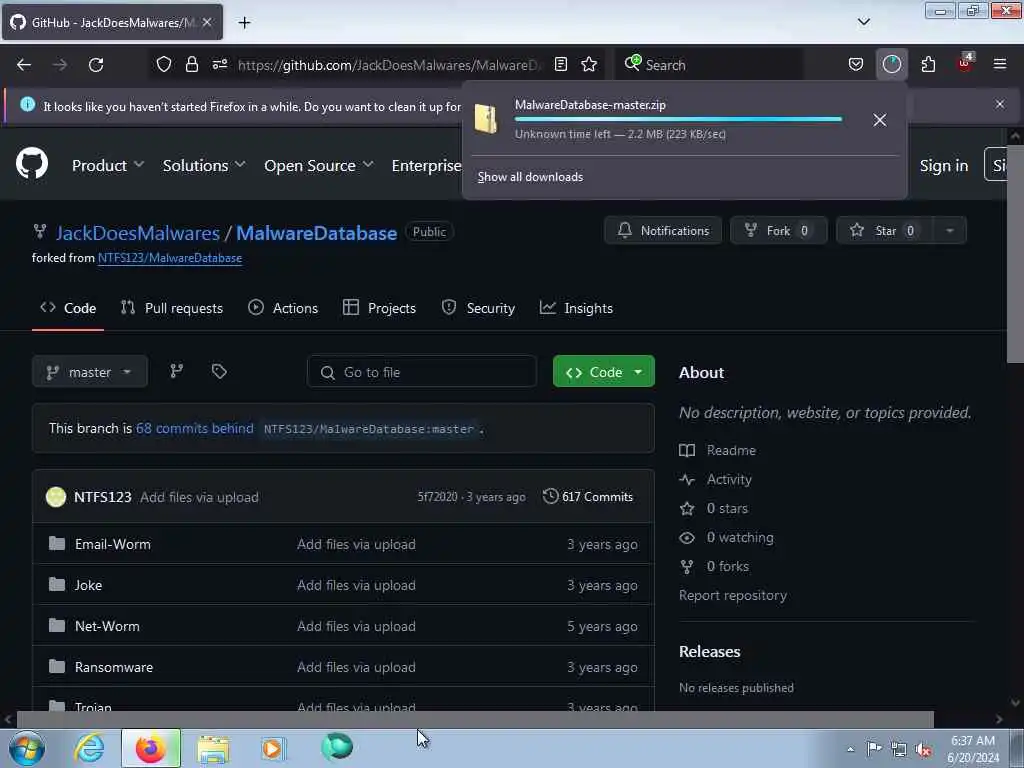Open the tags icon next to branches
1024x768 pixels.
219,372
